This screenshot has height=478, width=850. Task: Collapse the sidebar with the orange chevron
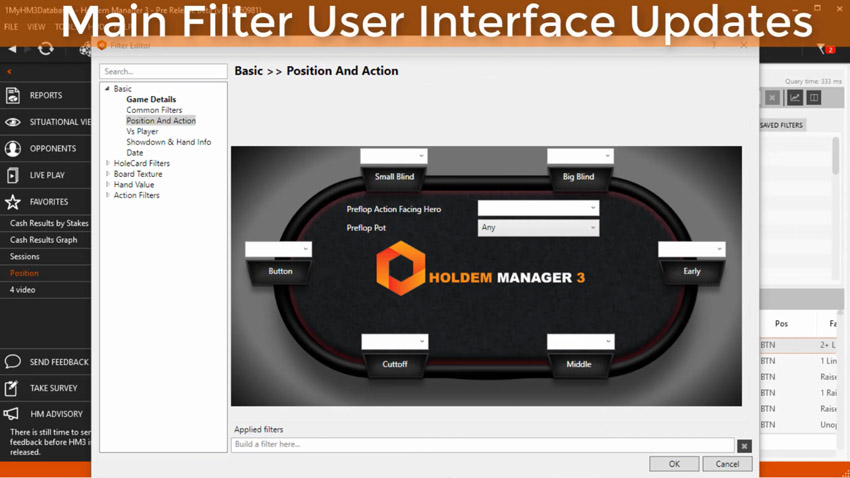tap(9, 72)
